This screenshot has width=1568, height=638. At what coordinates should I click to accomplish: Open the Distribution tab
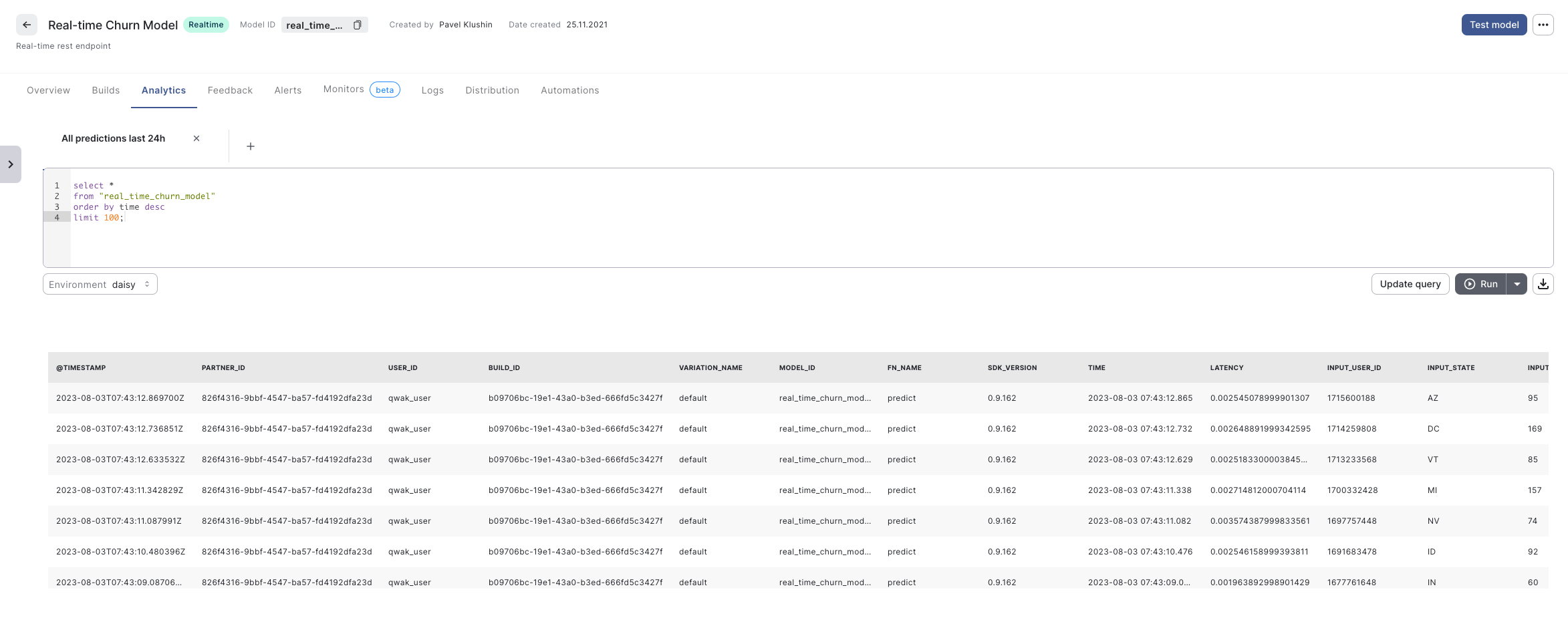click(492, 90)
